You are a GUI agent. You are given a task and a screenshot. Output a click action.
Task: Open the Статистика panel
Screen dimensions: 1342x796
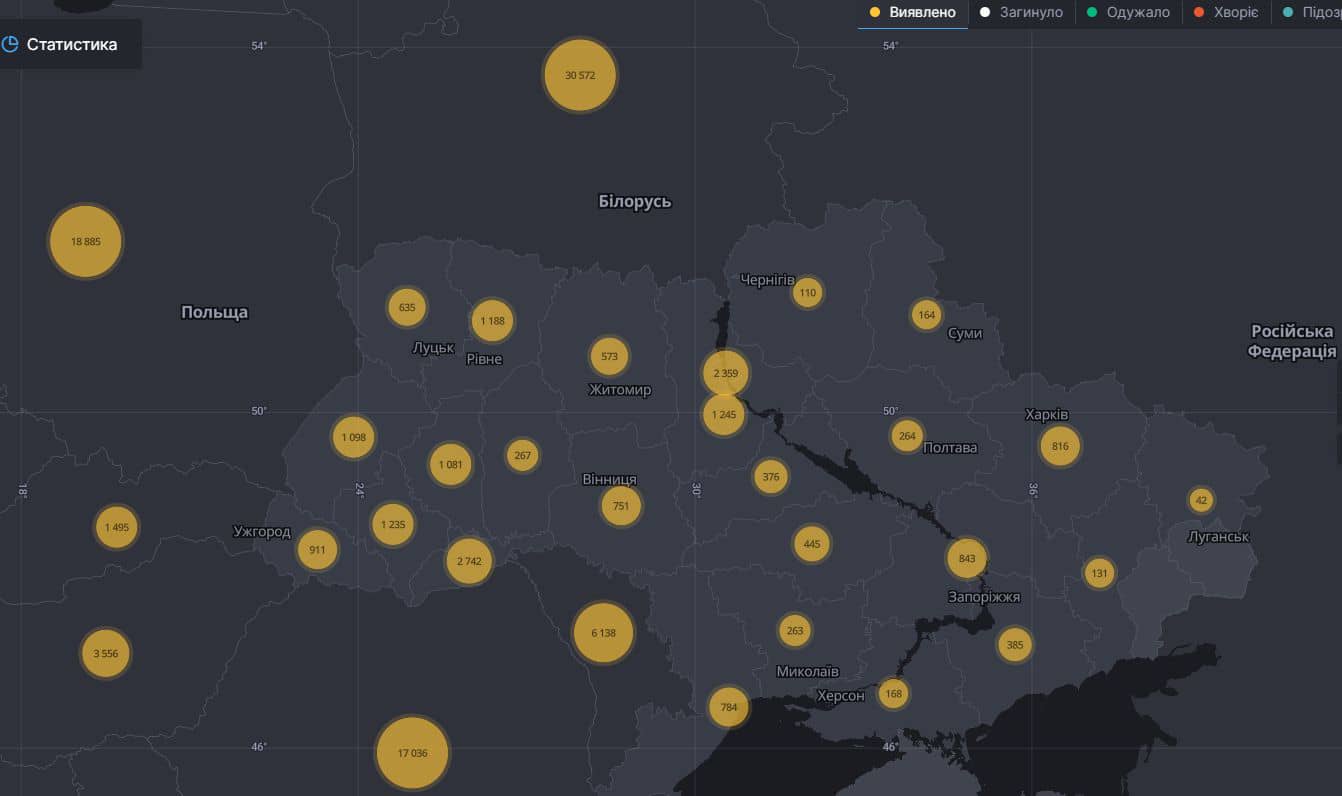point(71,44)
